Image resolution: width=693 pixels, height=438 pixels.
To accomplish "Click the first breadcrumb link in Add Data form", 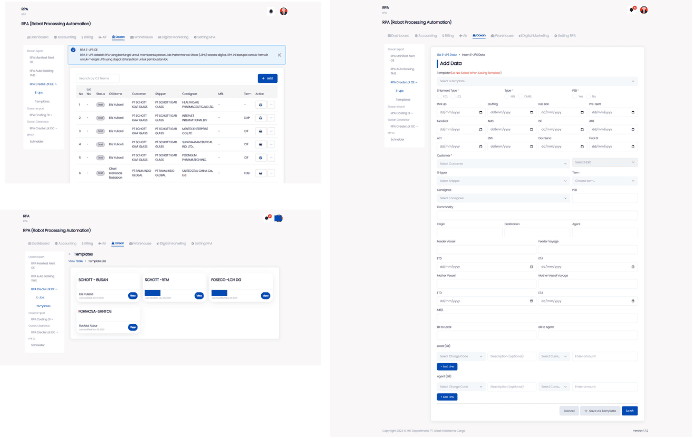I will pos(447,55).
